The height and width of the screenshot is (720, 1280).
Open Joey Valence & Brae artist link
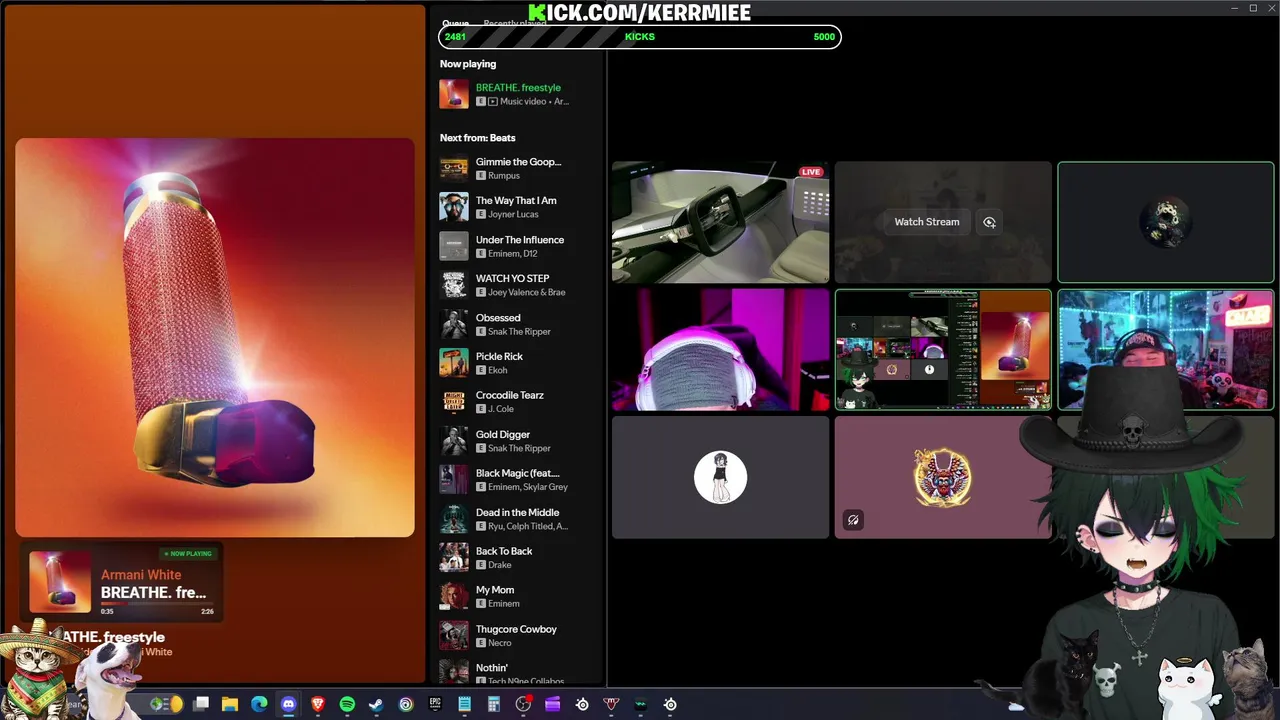pos(526,292)
